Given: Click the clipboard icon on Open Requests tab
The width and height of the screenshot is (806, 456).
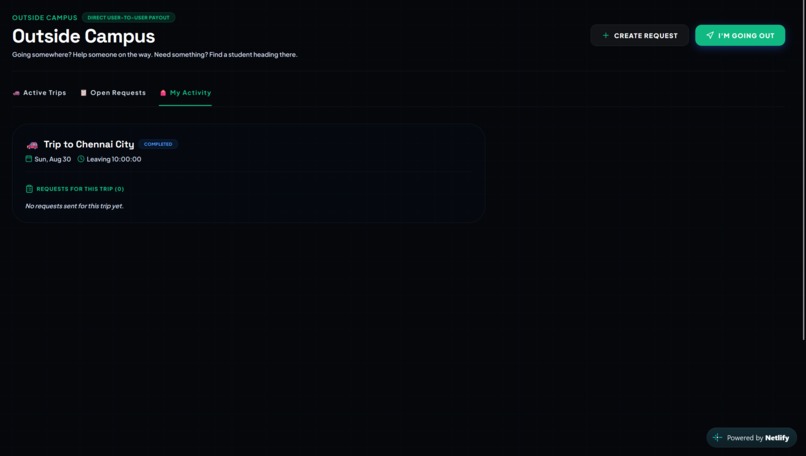Looking at the screenshot, I should (x=83, y=93).
